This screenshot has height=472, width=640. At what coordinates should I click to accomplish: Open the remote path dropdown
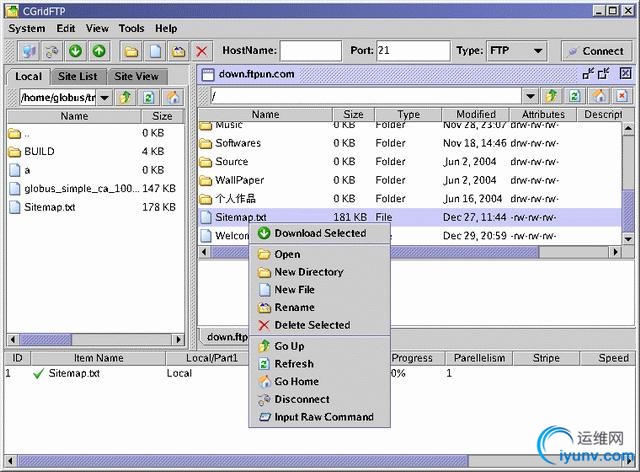pyautogui.click(x=530, y=96)
